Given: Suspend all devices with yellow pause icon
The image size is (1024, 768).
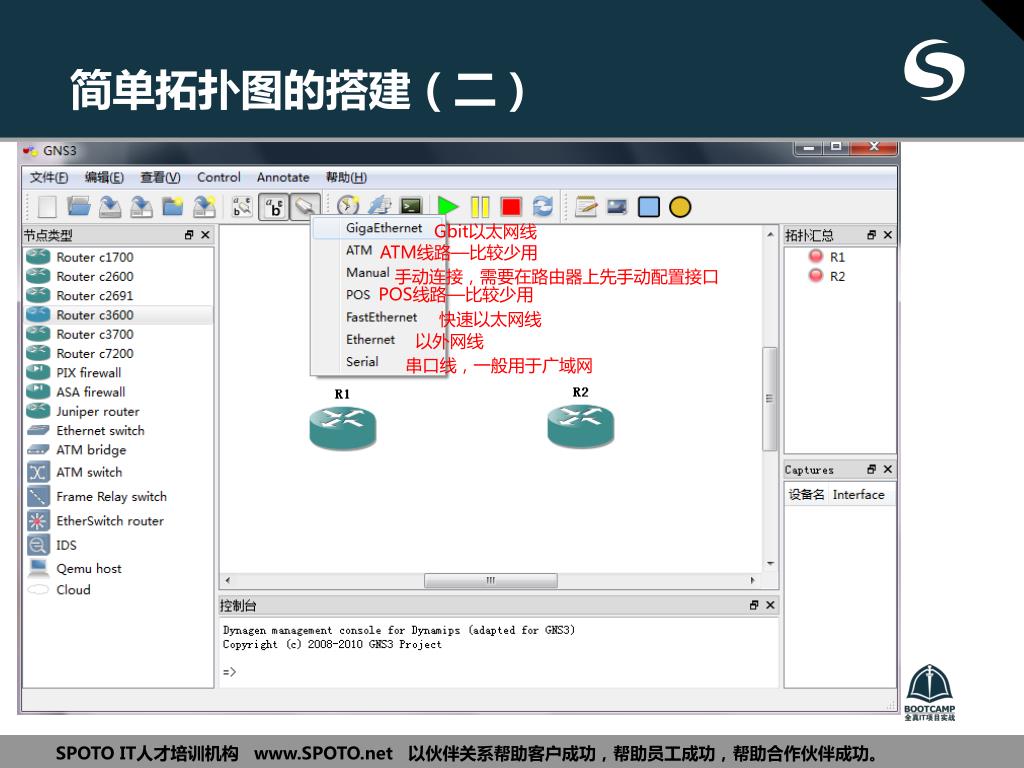Looking at the screenshot, I should 480,206.
